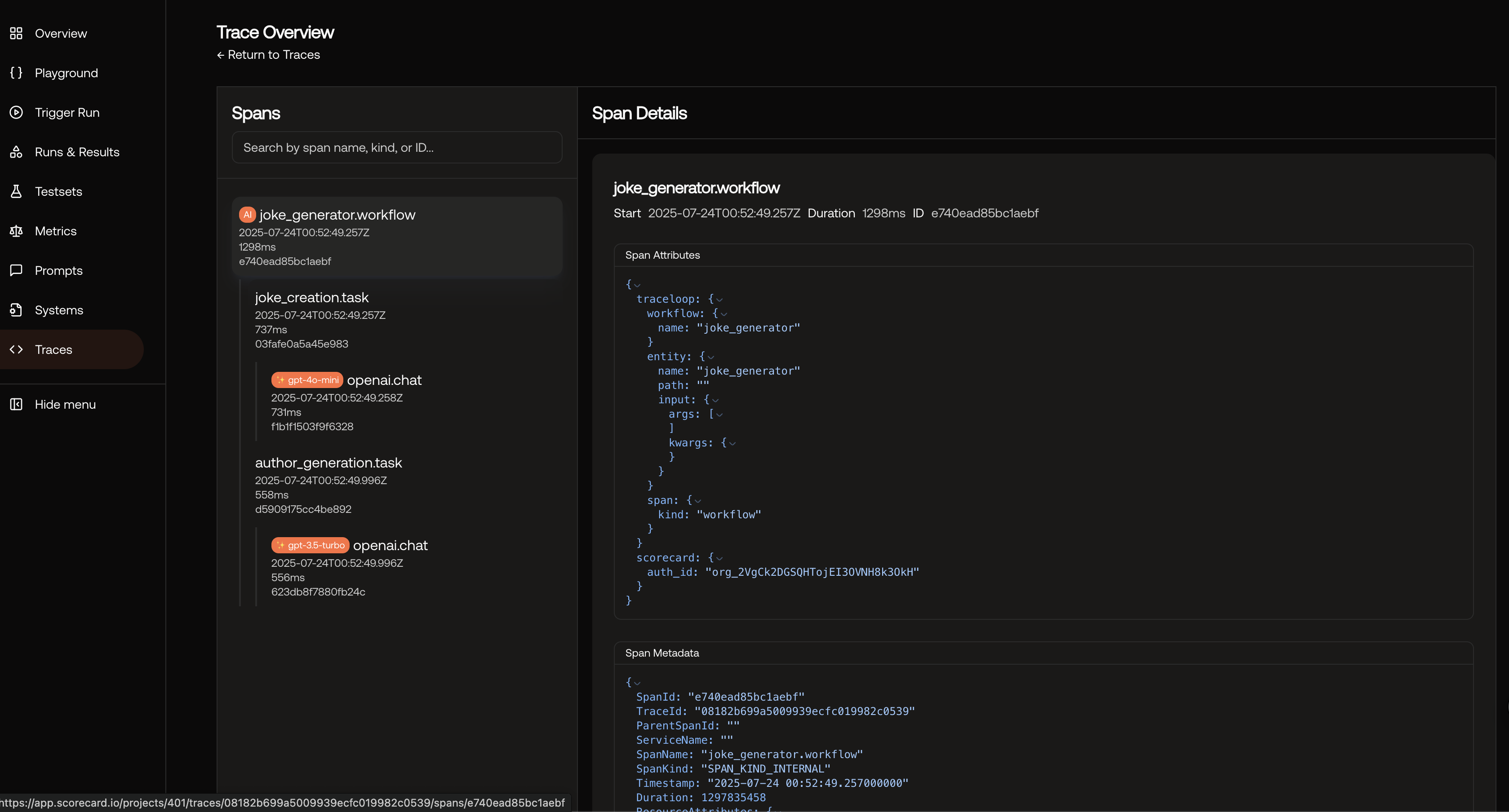Click the Prompts chat bubble icon
1509x812 pixels.
[16, 270]
